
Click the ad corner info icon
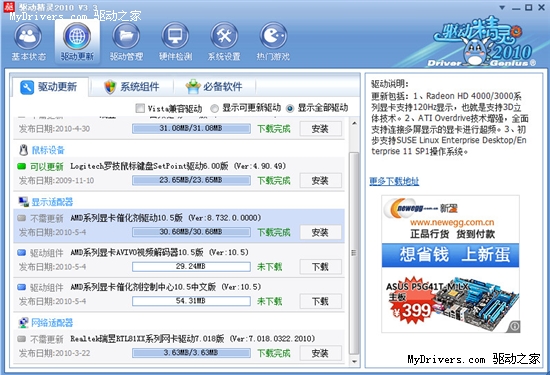pos(514,326)
